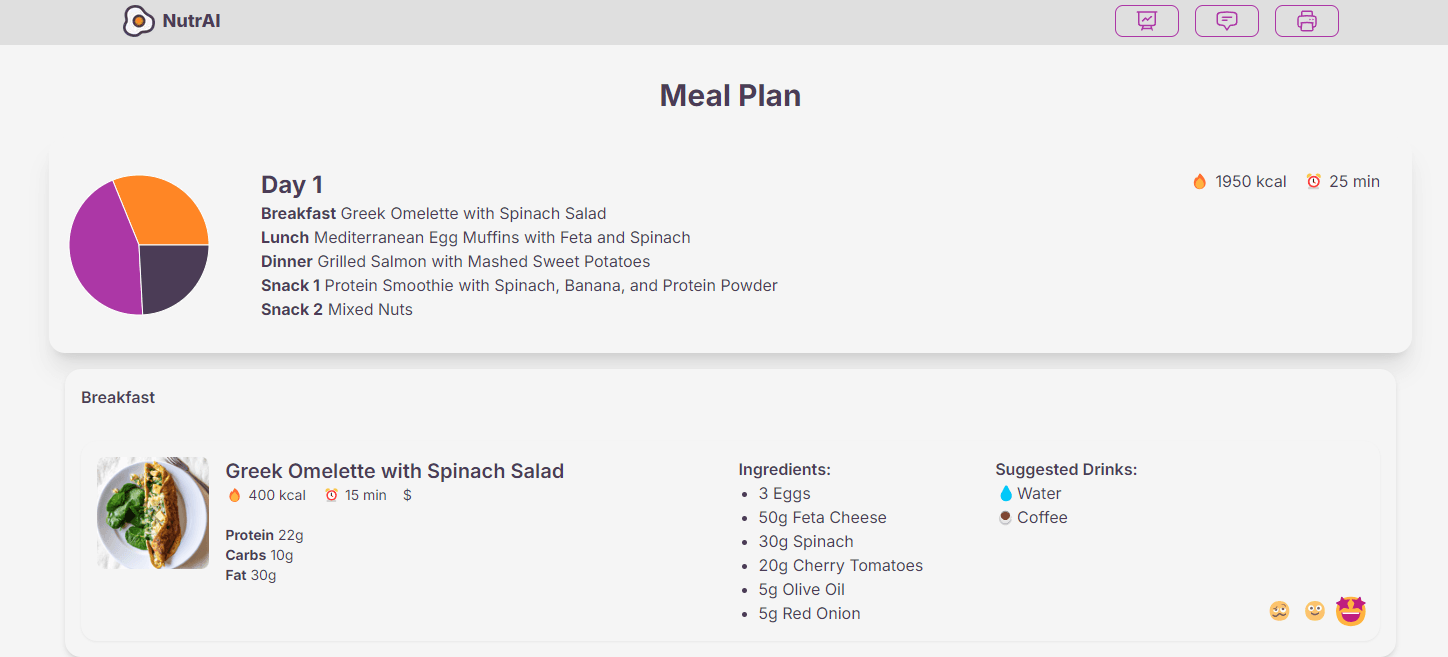Select the Lunch Mediterranean Egg Muffins entry
The width and height of the screenshot is (1448, 657).
pos(476,237)
